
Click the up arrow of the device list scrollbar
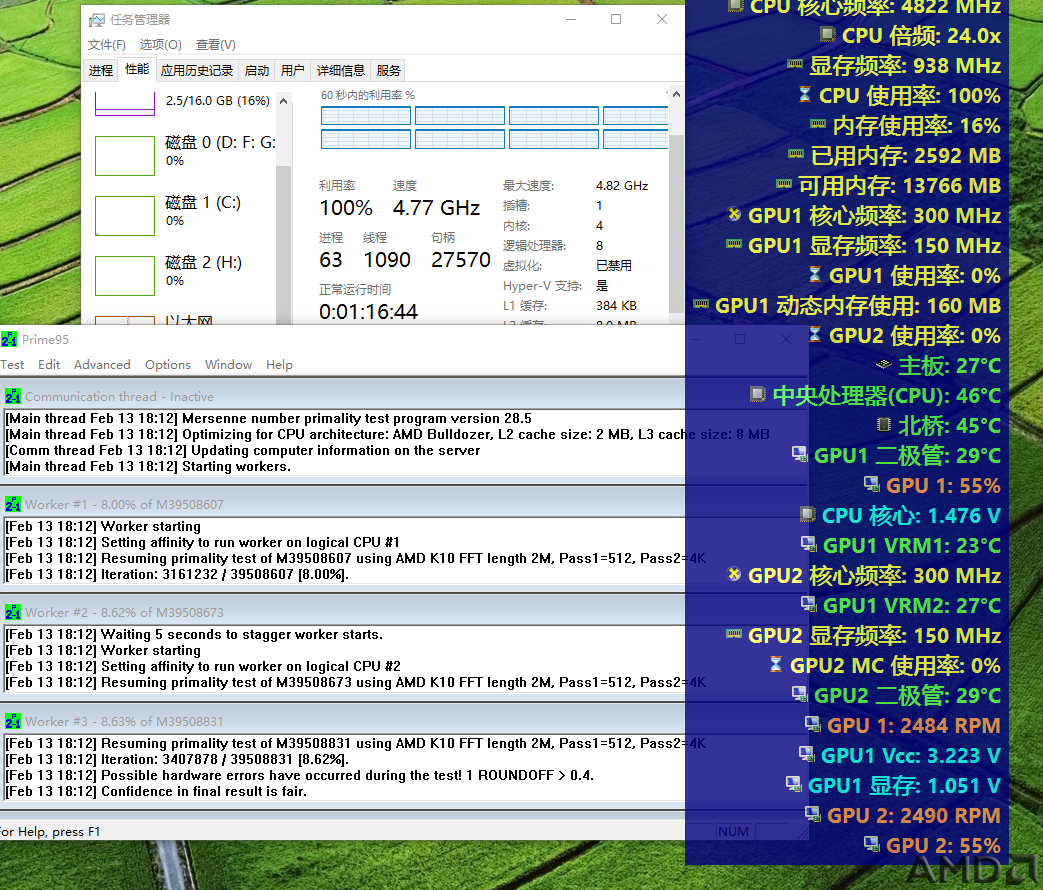coord(283,101)
